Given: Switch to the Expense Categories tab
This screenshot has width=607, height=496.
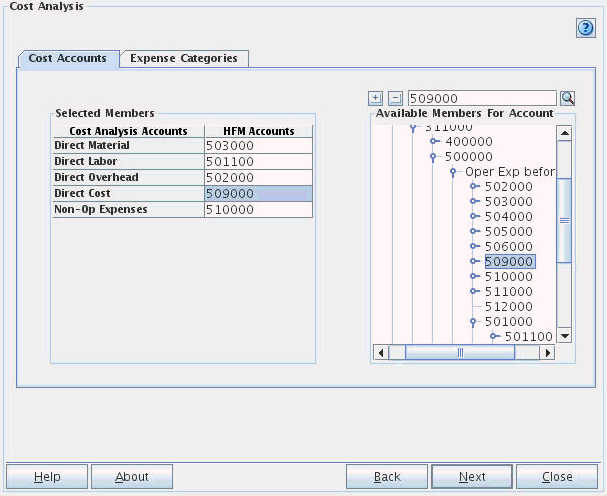Looking at the screenshot, I should click(184, 58).
